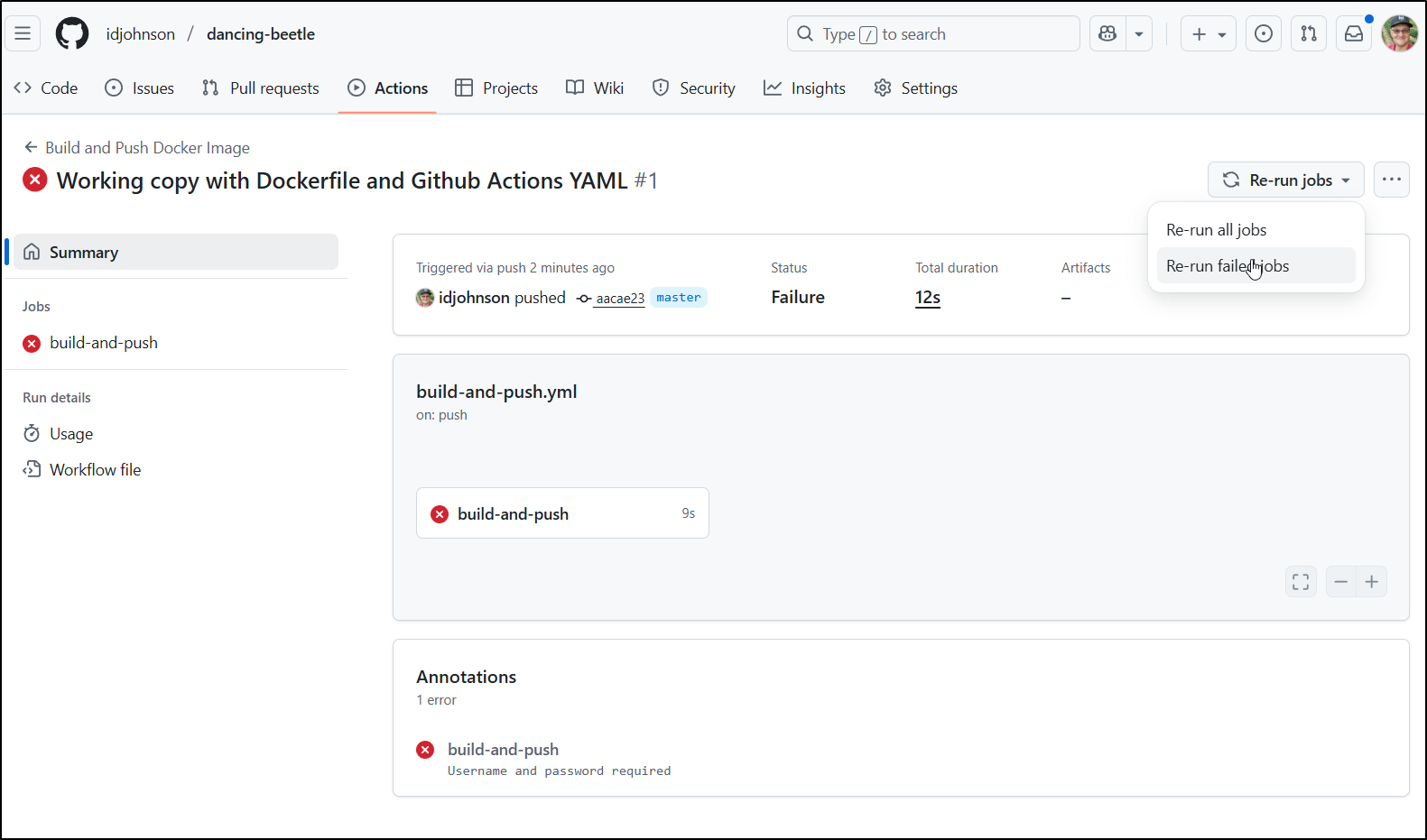Toggle fullscreen workflow graph view
This screenshot has height=840, width=1427.
coord(1301,582)
